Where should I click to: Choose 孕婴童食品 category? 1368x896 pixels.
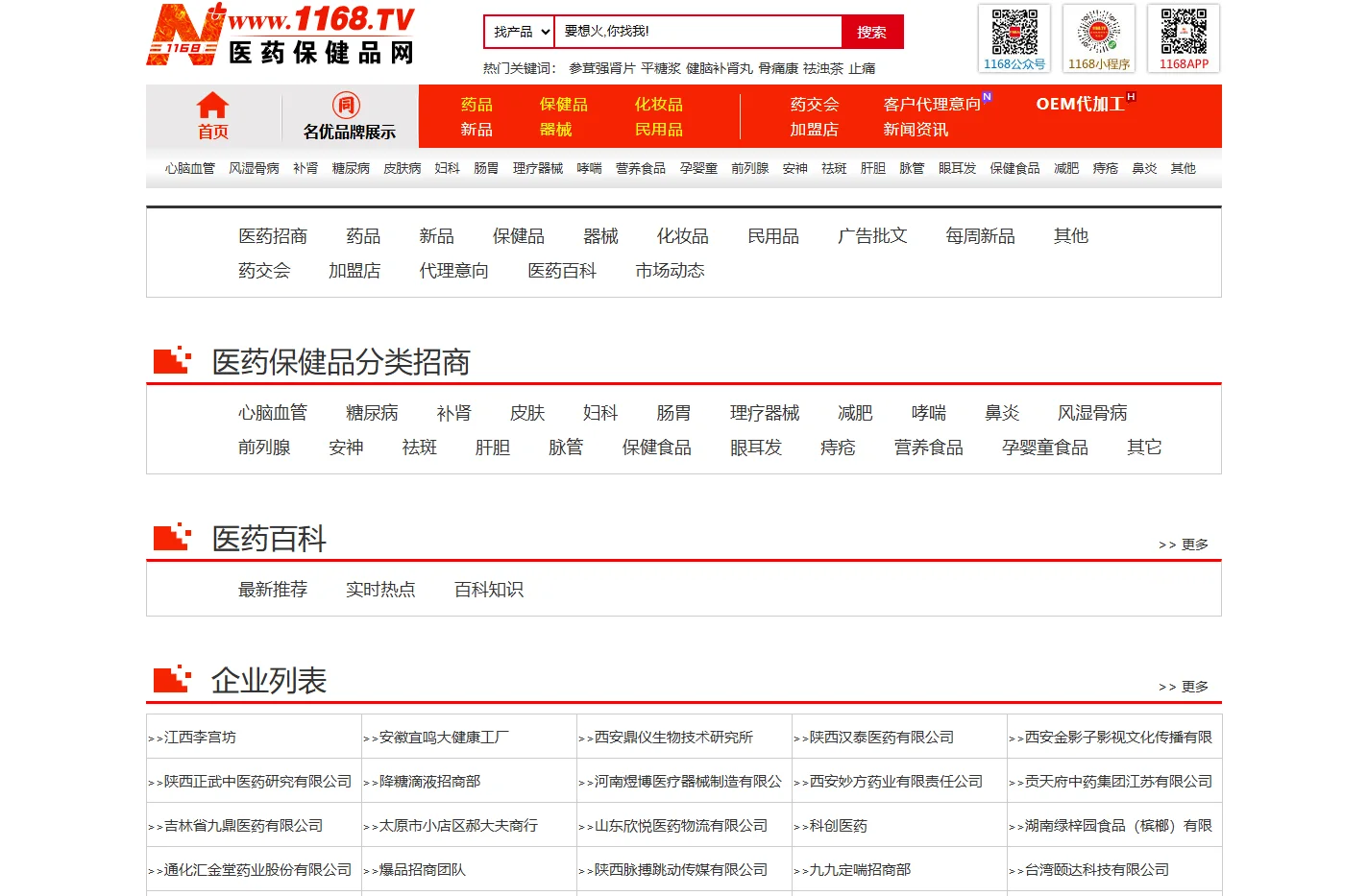1045,447
